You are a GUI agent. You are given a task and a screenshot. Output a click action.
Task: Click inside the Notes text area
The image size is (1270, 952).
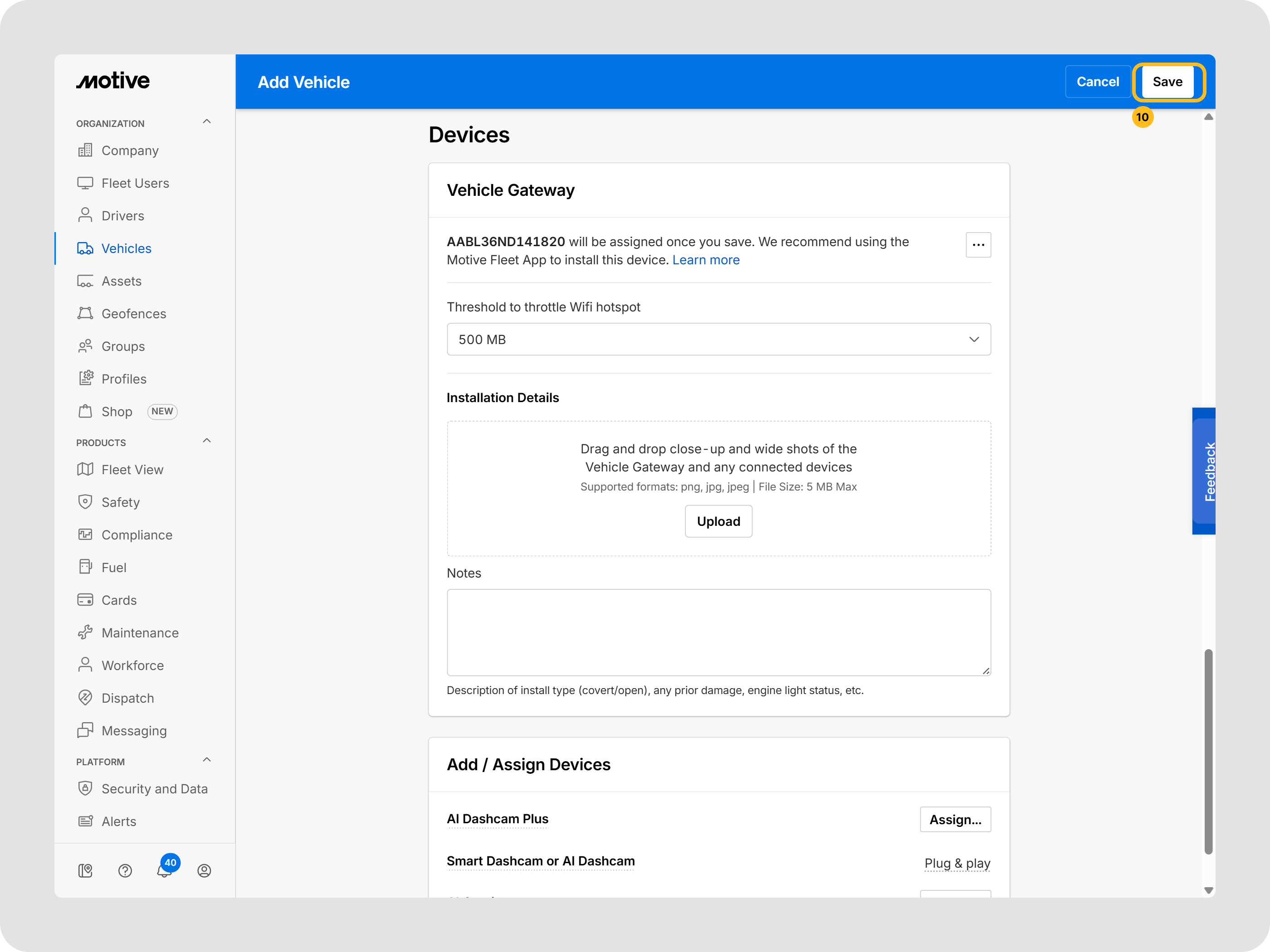718,632
